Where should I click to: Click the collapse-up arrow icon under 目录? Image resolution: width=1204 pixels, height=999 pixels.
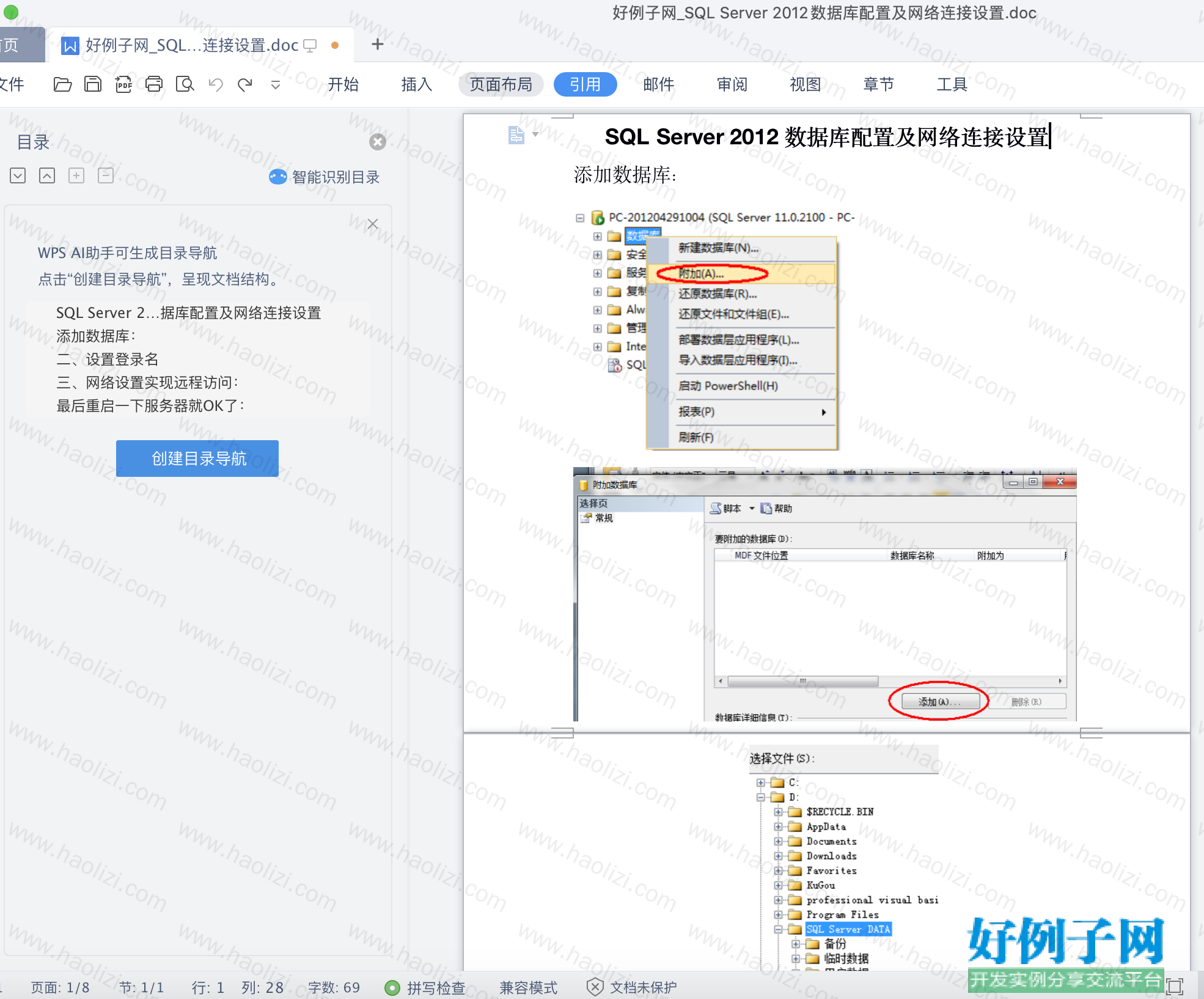47,176
